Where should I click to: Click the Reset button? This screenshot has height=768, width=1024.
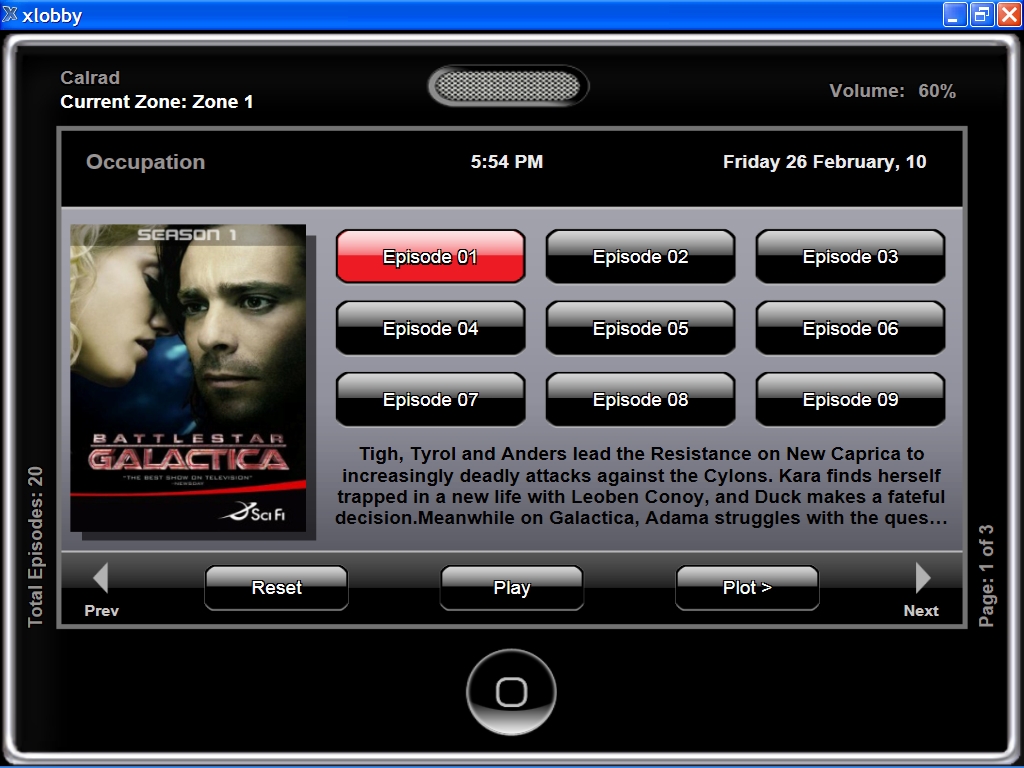[276, 588]
